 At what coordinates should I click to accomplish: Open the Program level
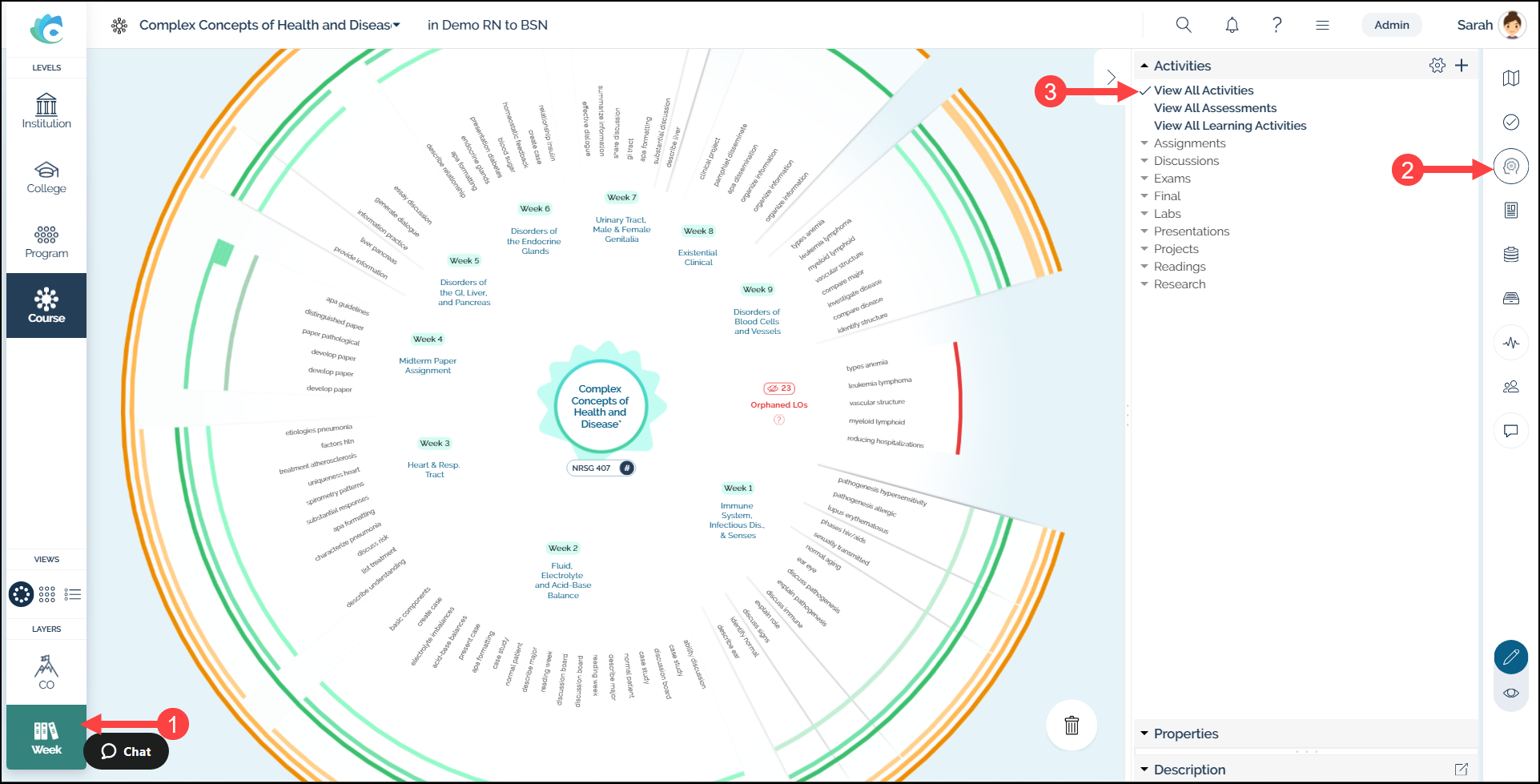coord(46,242)
